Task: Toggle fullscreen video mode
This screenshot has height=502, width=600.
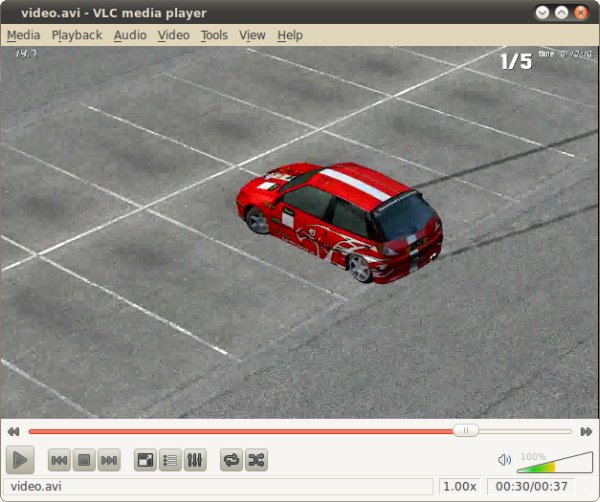Action: tap(145, 460)
